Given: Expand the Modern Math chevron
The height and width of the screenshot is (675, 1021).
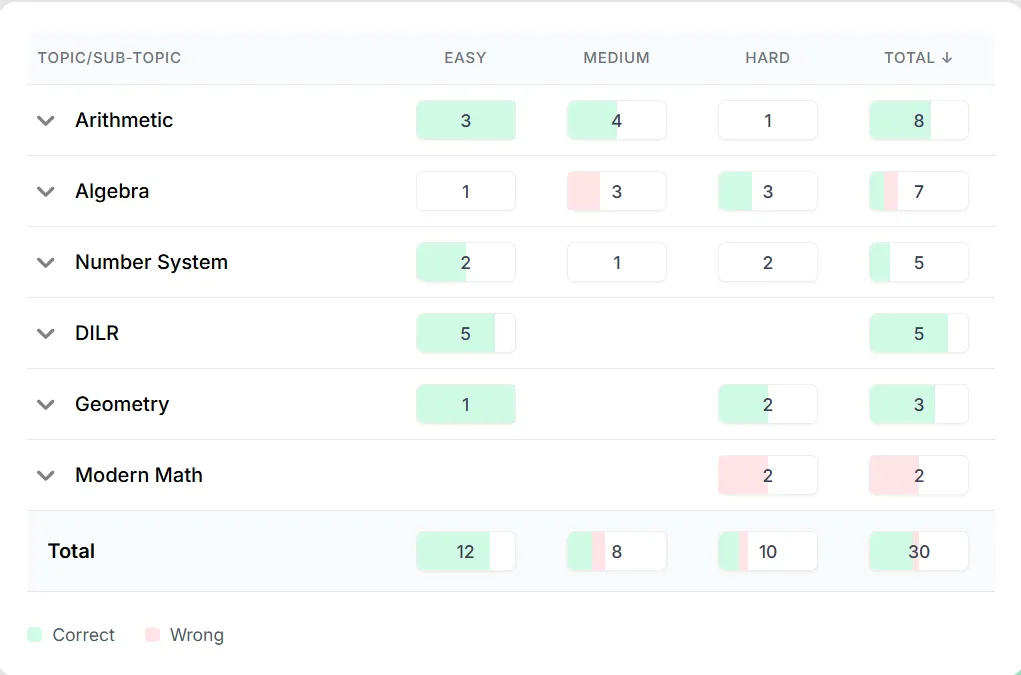Looking at the screenshot, I should (x=46, y=475).
